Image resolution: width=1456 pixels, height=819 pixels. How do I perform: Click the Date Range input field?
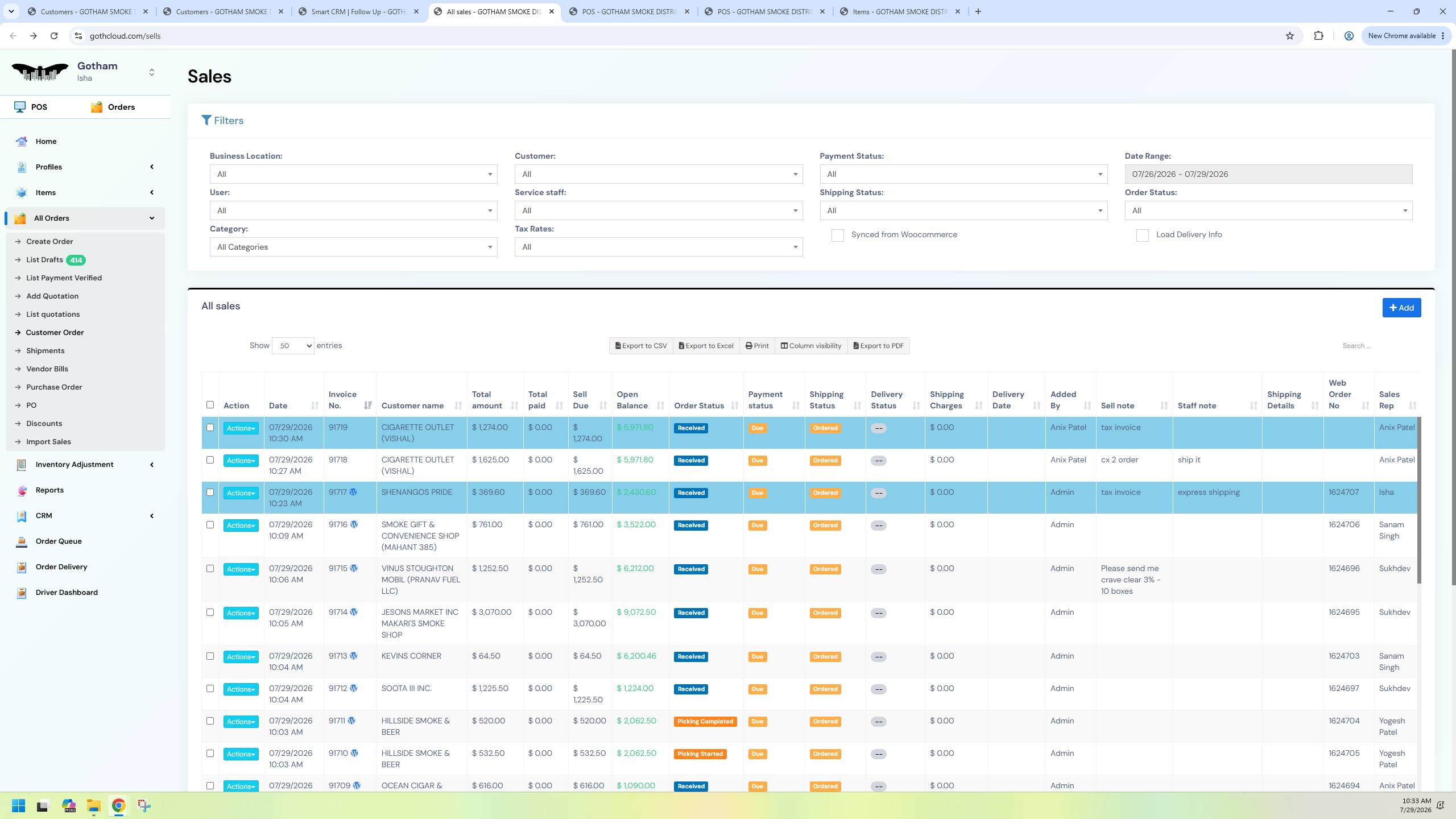coord(1268,174)
